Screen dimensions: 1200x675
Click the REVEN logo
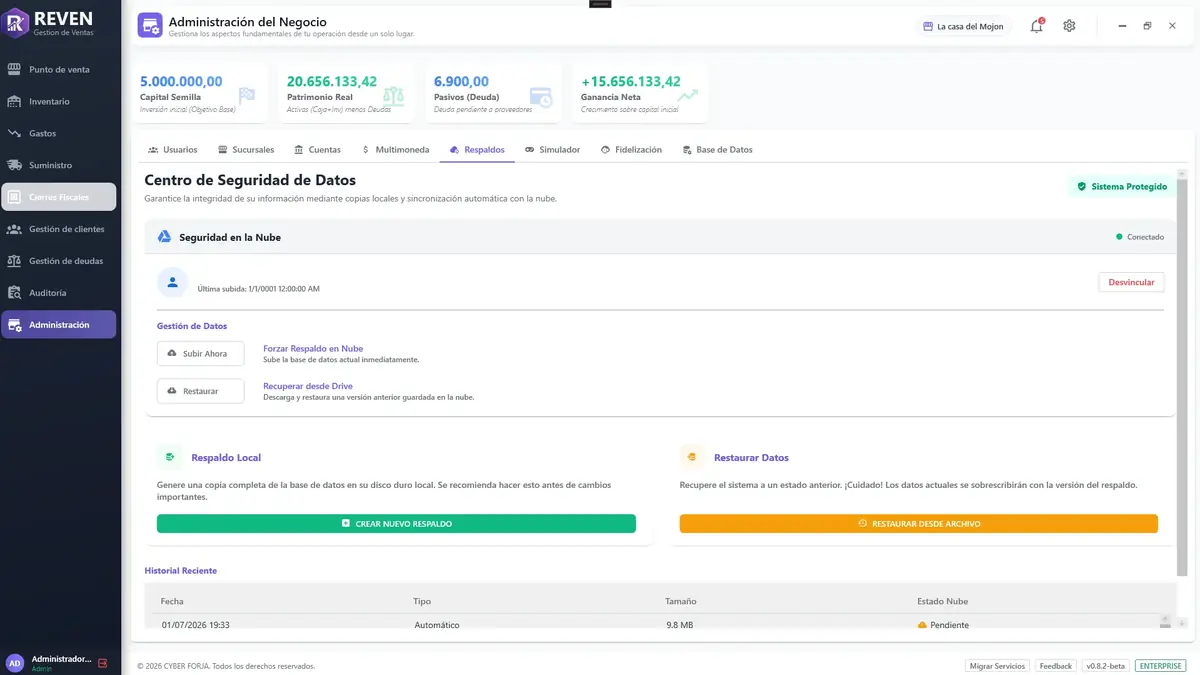(17, 24)
